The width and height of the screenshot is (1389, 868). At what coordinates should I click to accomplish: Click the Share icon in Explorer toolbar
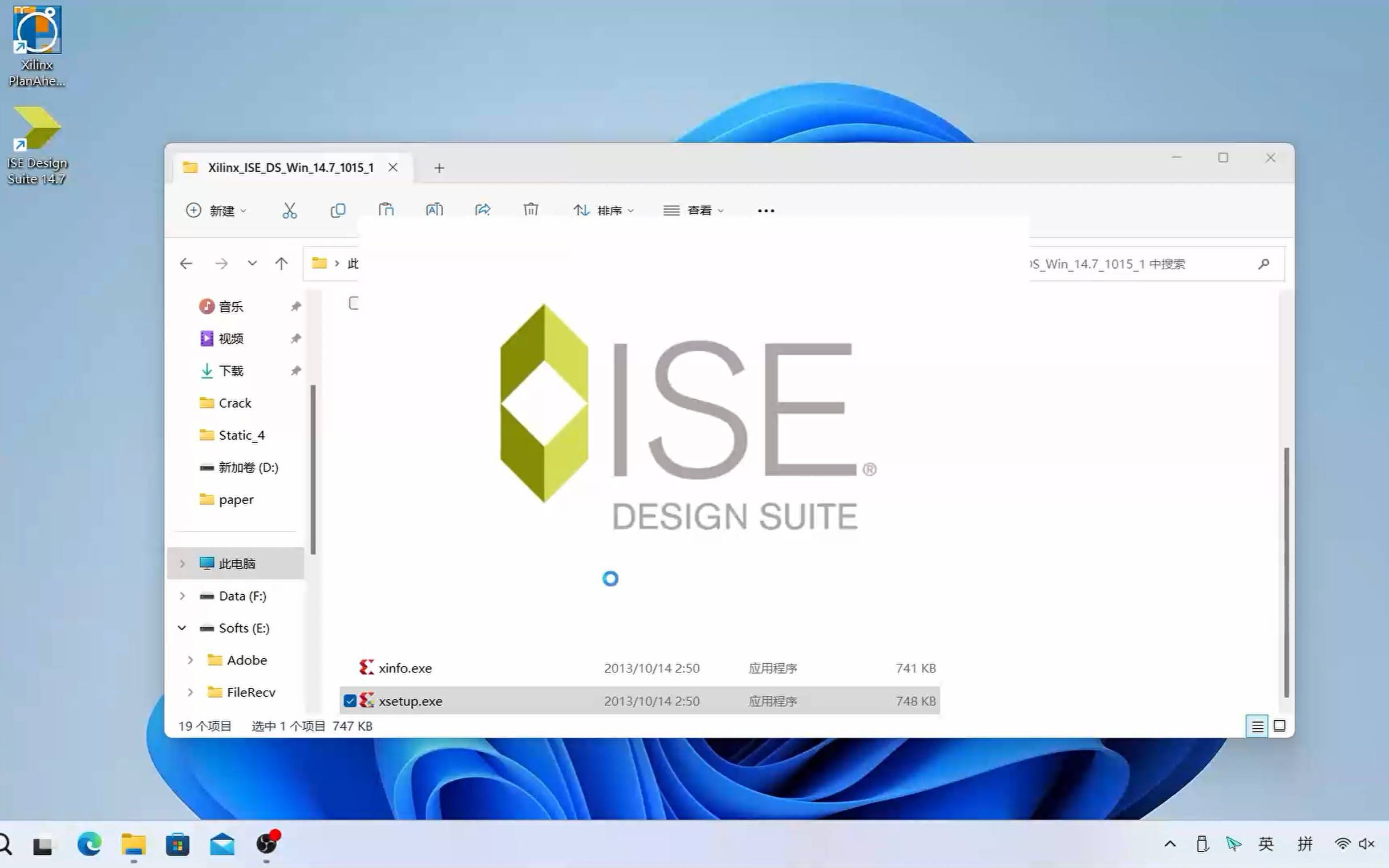(483, 209)
